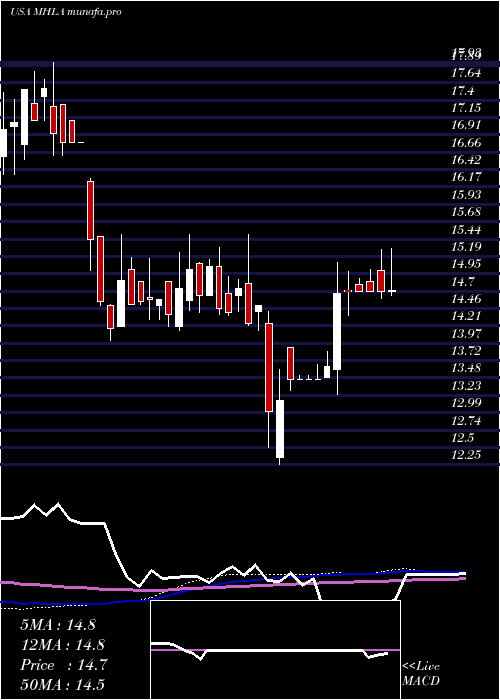The height and width of the screenshot is (700, 500).
Task: Select the 12.5 price axis label
Action: (x=462, y=438)
